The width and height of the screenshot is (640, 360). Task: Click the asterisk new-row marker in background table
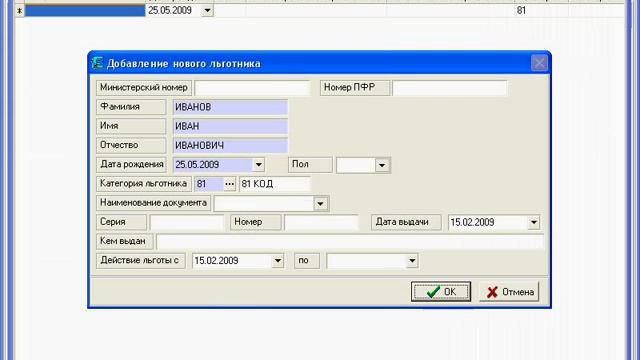point(19,11)
